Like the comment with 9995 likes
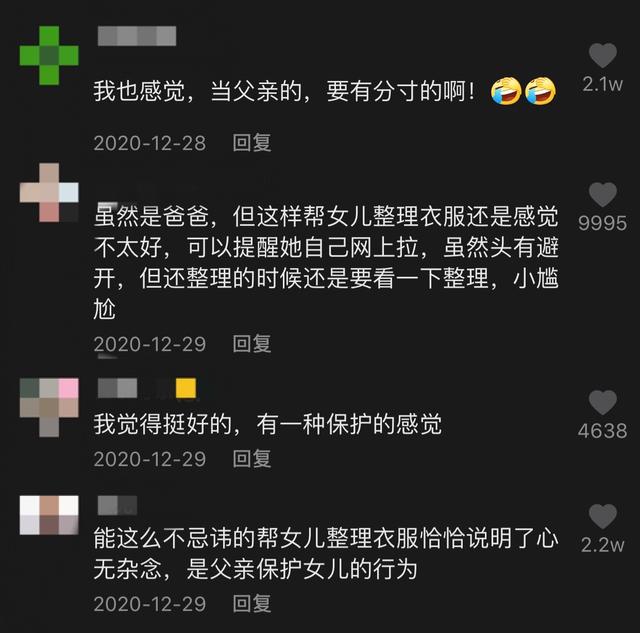Screen dimensions: 640x633 coord(602,195)
